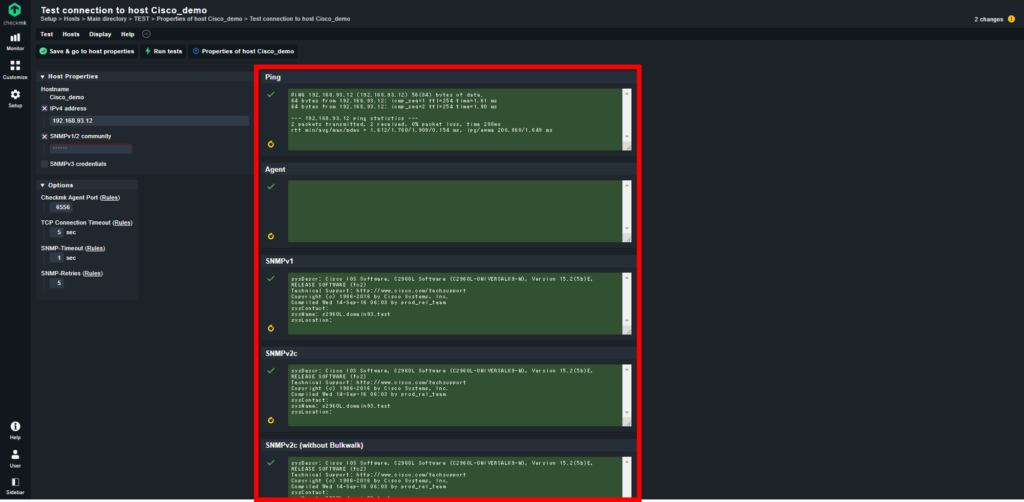The height and width of the screenshot is (502, 1024).
Task: Click the Setup breadcrumb link
Action: tap(48, 19)
